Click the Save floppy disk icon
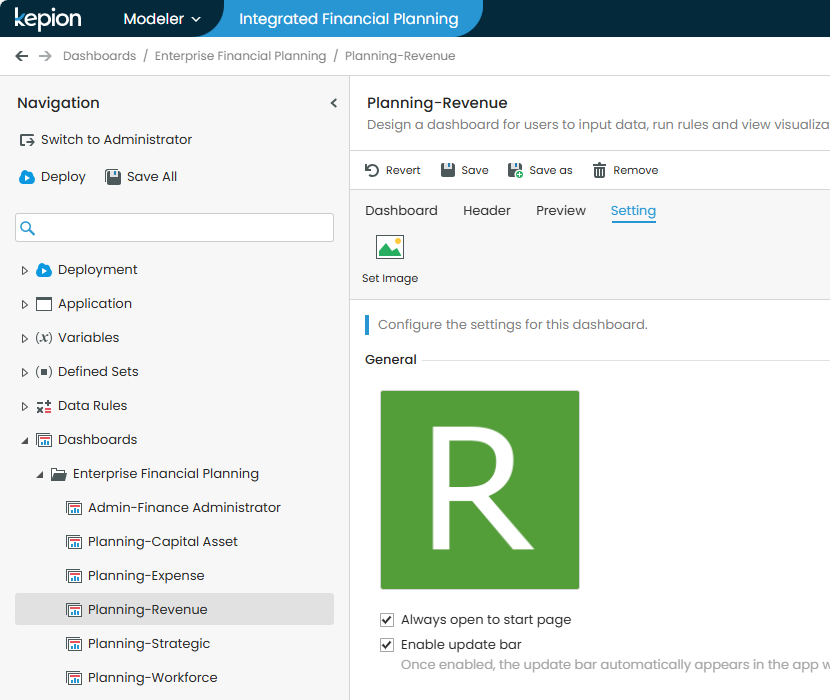 448,170
